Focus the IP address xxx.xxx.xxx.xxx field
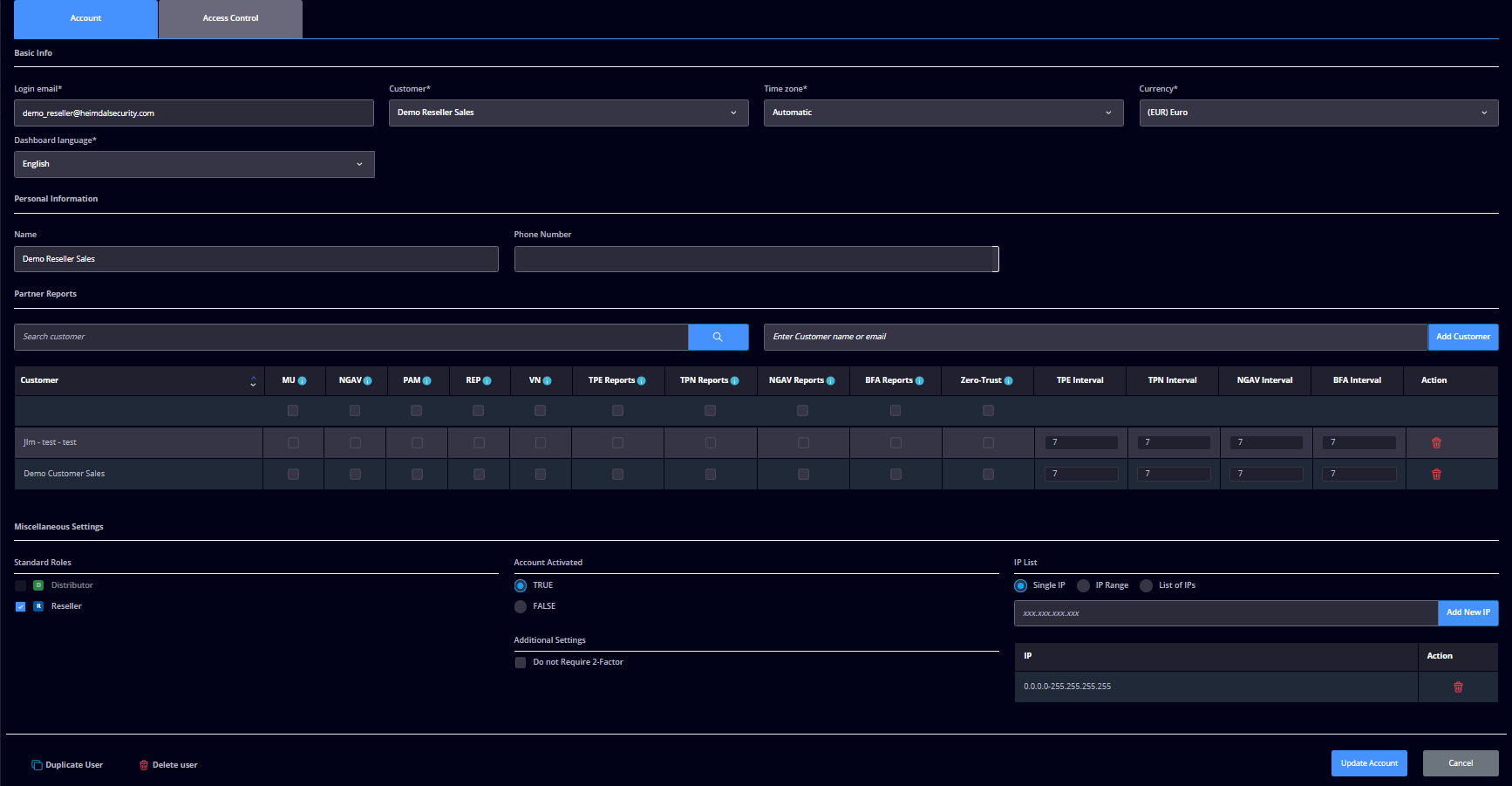This screenshot has width=1512, height=786. (x=1226, y=613)
